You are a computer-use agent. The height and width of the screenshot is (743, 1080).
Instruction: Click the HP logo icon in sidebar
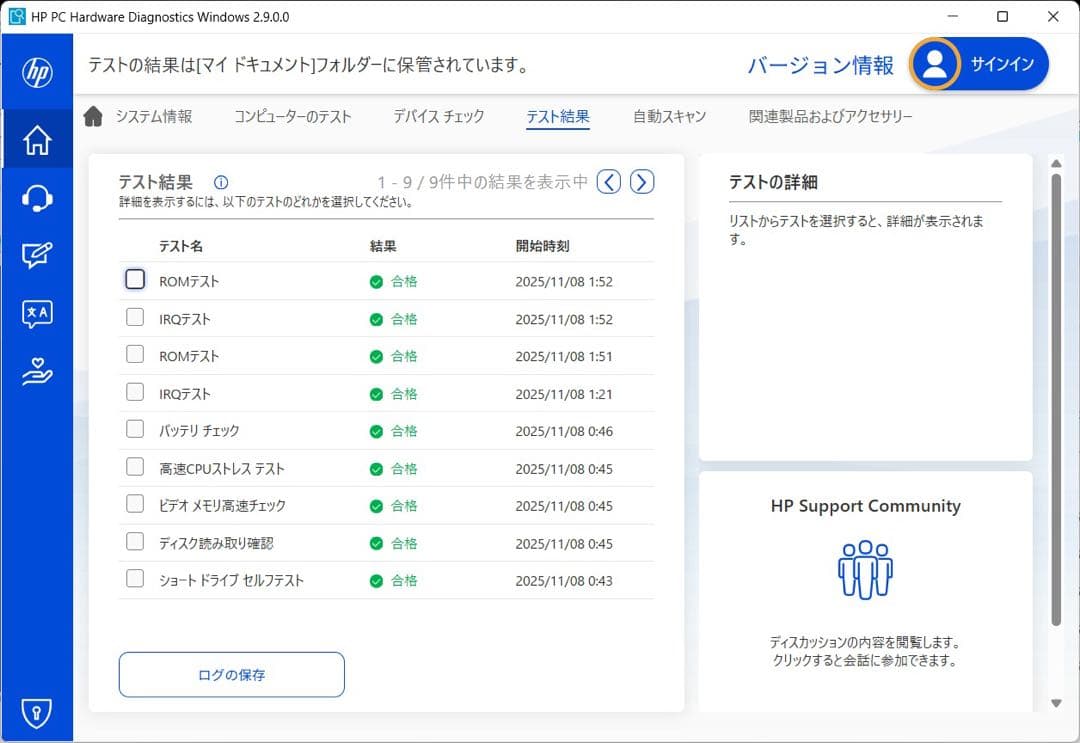tap(37, 72)
